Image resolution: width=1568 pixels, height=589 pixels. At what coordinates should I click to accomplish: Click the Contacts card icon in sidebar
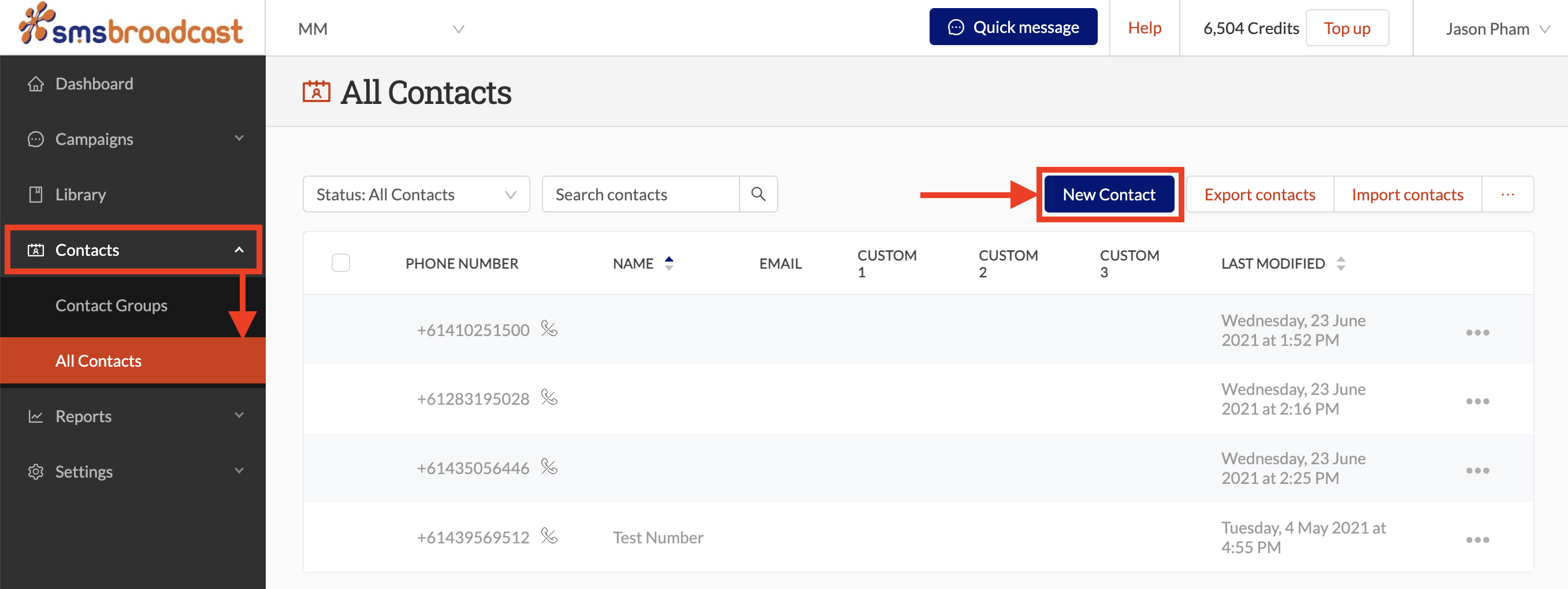coord(36,250)
